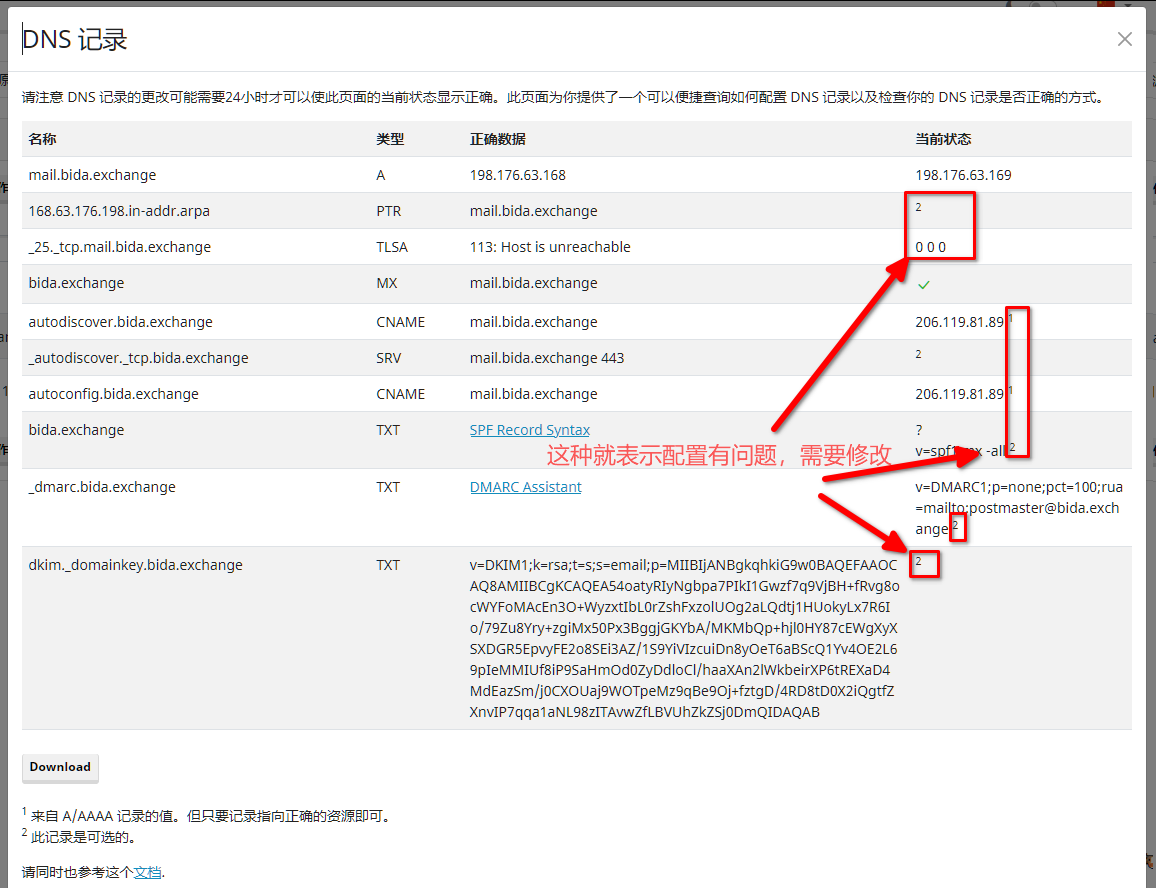Screen dimensions: 1156x888
Task: Open the SPF Record Syntax link
Action: pos(530,430)
